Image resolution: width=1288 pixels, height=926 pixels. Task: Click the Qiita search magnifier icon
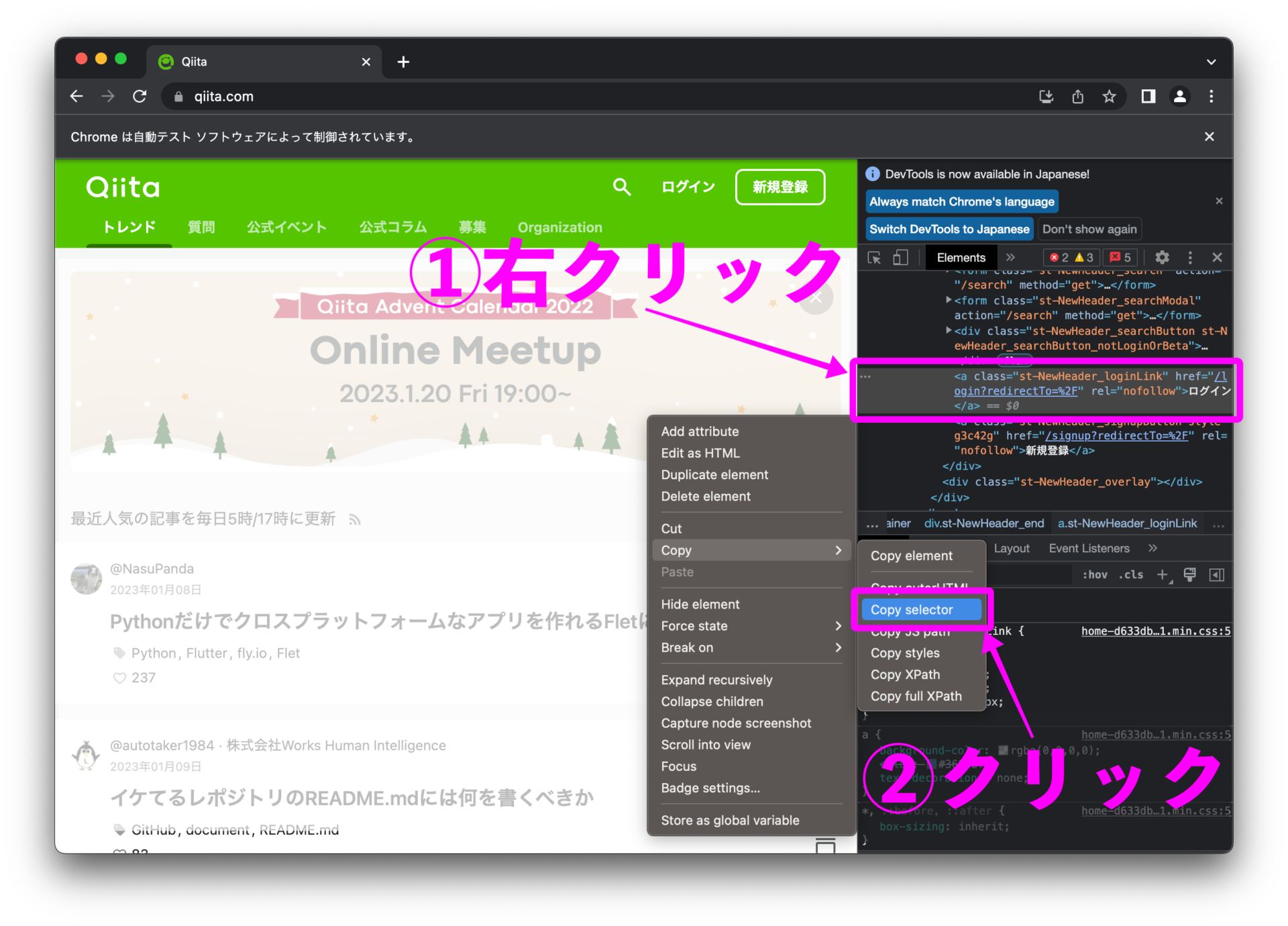[621, 187]
